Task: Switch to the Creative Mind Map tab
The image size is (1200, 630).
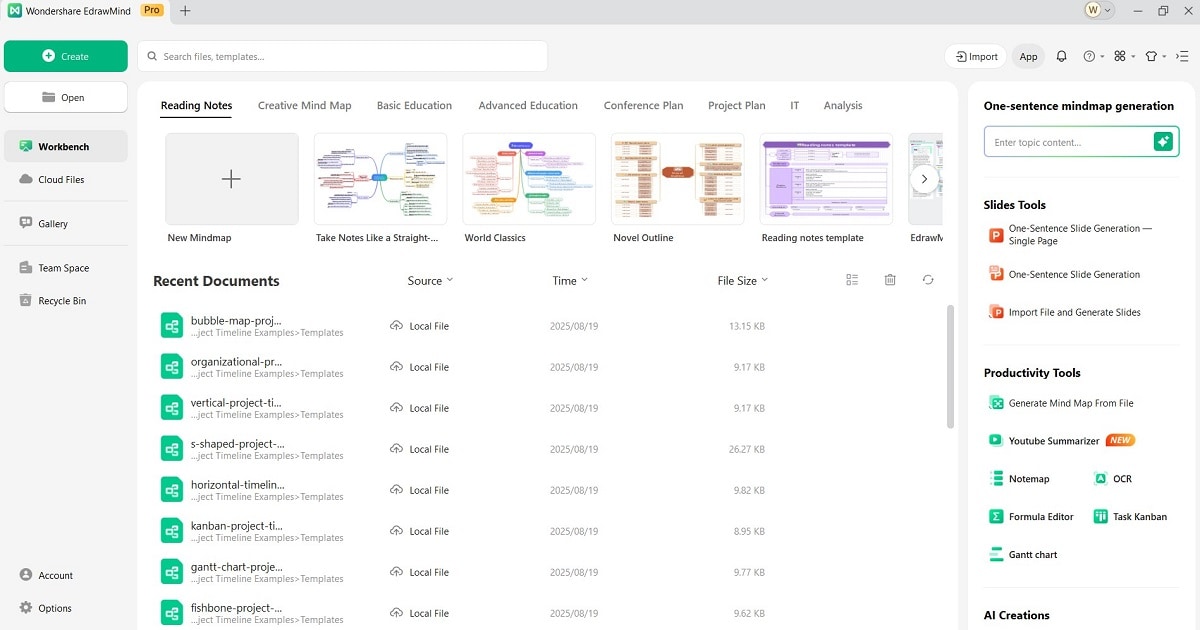Action: pyautogui.click(x=304, y=105)
